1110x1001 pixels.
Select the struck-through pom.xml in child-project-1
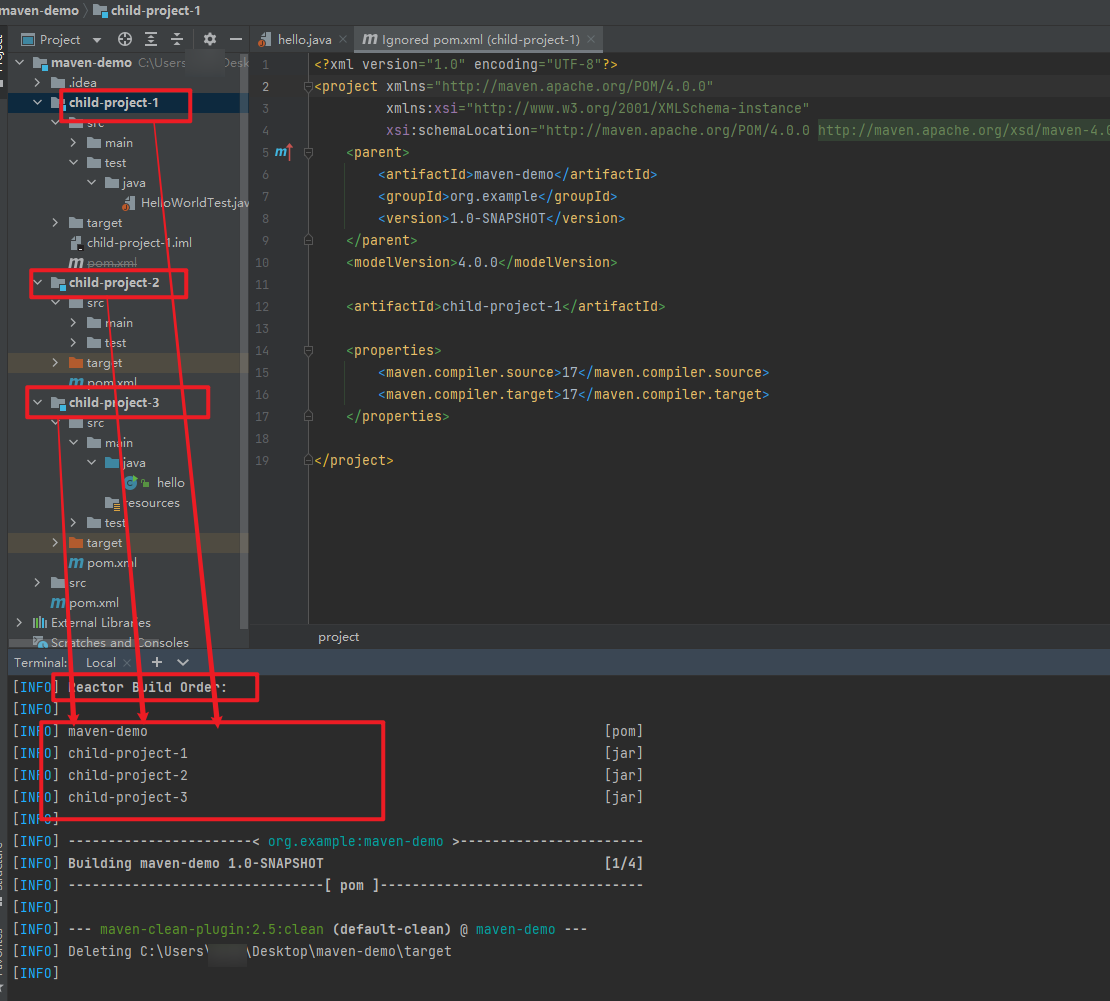click(112, 263)
